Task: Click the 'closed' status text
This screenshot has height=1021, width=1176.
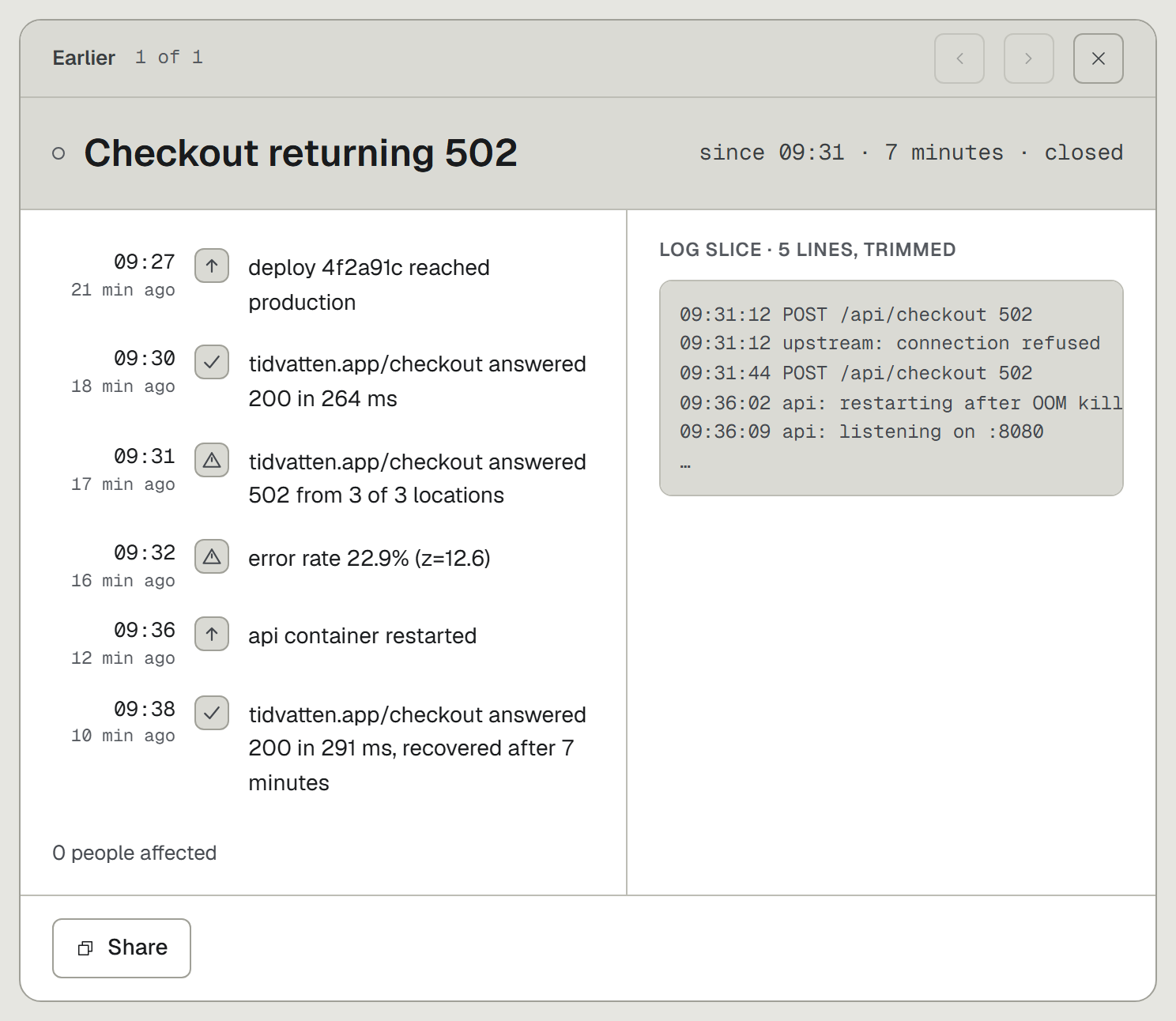Action: coord(1084,153)
